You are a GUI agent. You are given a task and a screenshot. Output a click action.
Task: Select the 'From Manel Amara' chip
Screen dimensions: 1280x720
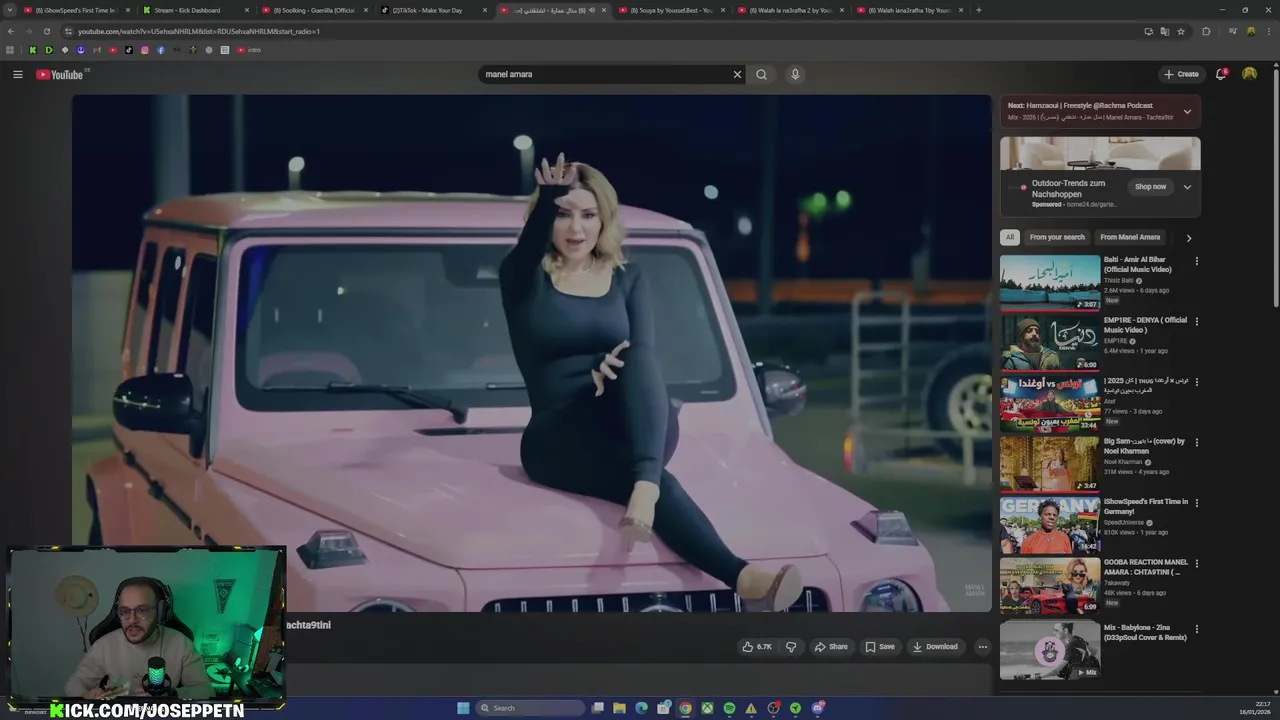tap(1130, 237)
